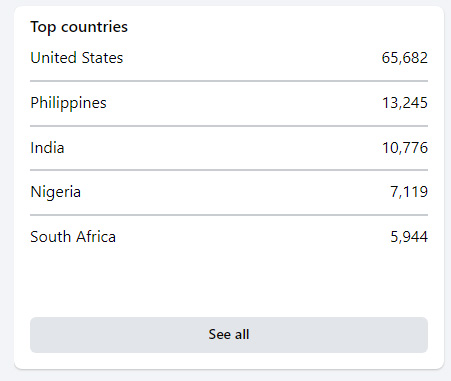Click the word countries in heading

(x=94, y=27)
